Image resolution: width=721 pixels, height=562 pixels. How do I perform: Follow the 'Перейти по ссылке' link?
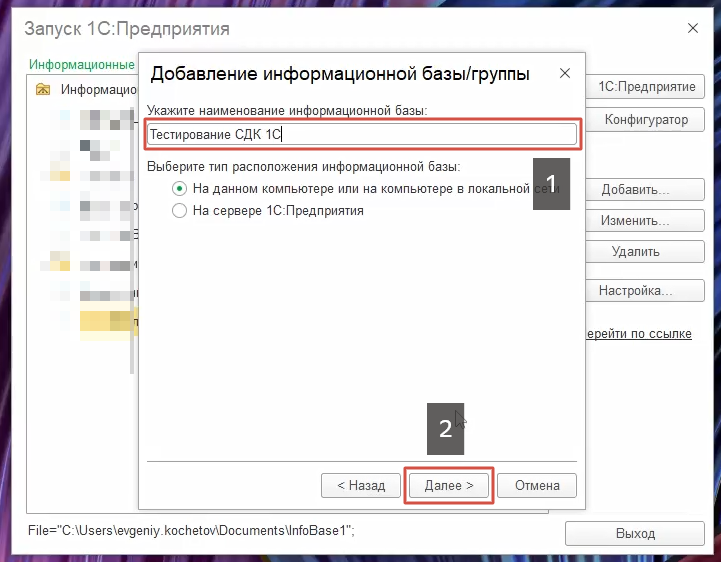(x=640, y=333)
